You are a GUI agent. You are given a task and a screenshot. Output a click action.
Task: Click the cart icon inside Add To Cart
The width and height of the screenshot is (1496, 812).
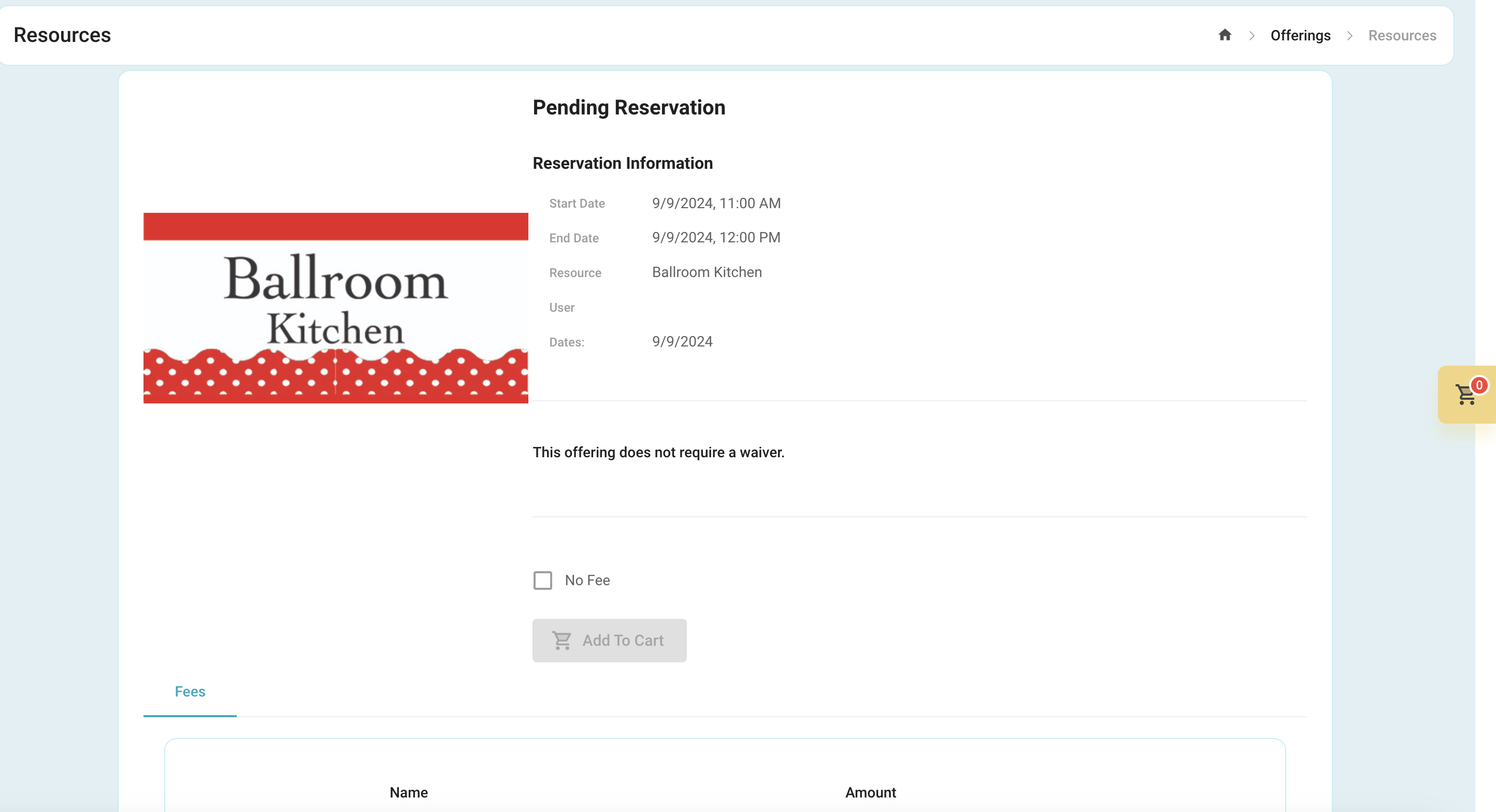pos(562,640)
